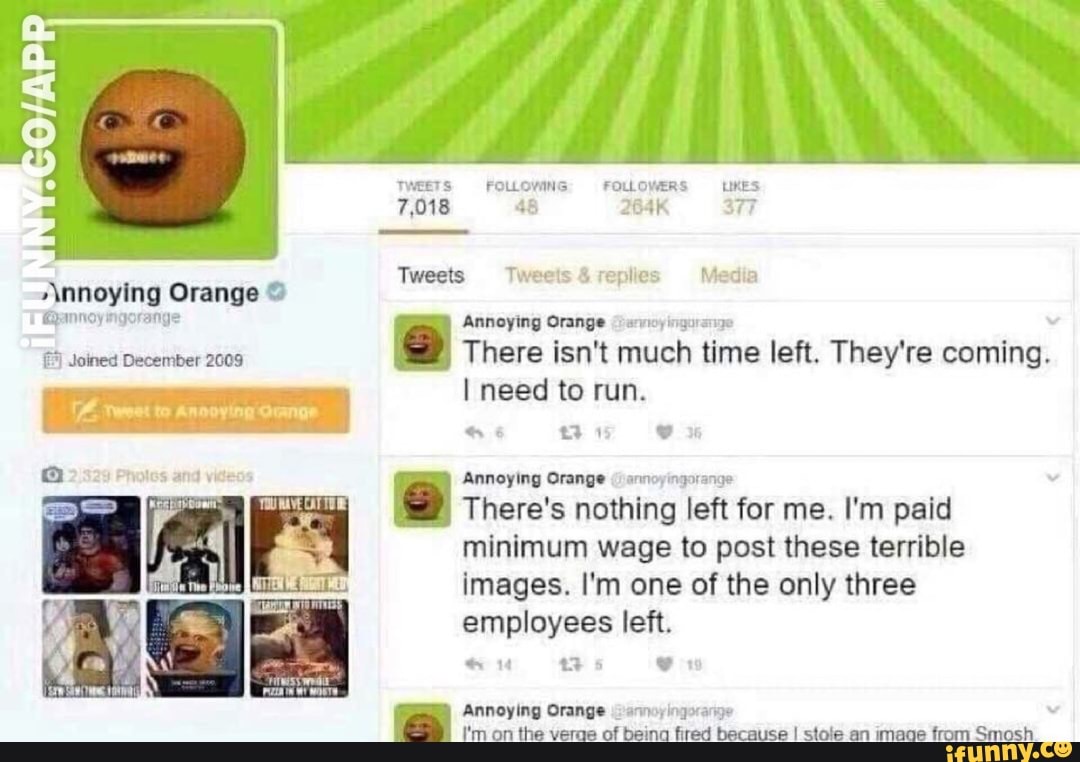Switch to the Media tab
The height and width of the screenshot is (762, 1080).
(x=729, y=276)
